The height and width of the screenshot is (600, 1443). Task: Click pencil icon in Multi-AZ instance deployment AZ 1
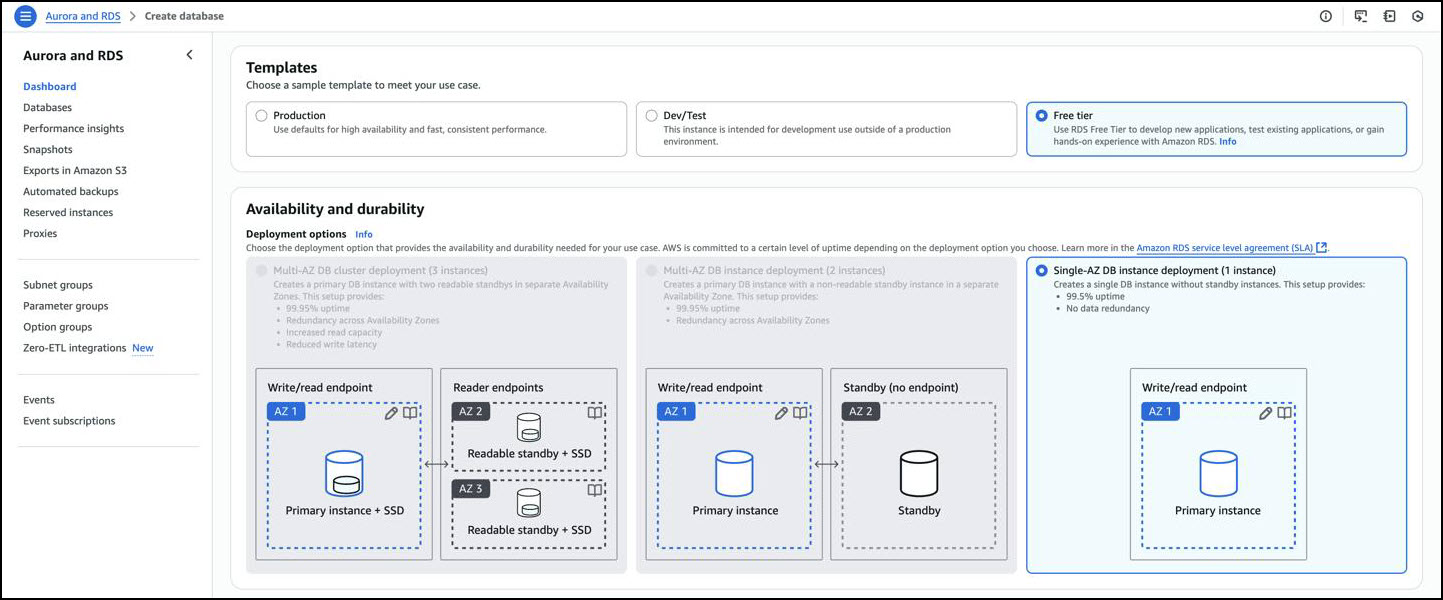click(781, 412)
